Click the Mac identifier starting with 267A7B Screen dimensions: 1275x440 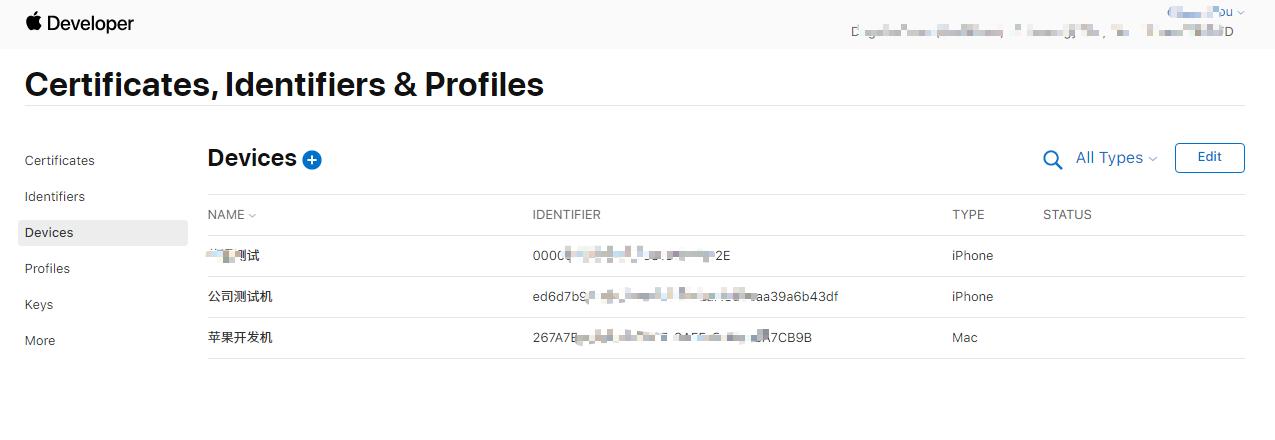672,337
